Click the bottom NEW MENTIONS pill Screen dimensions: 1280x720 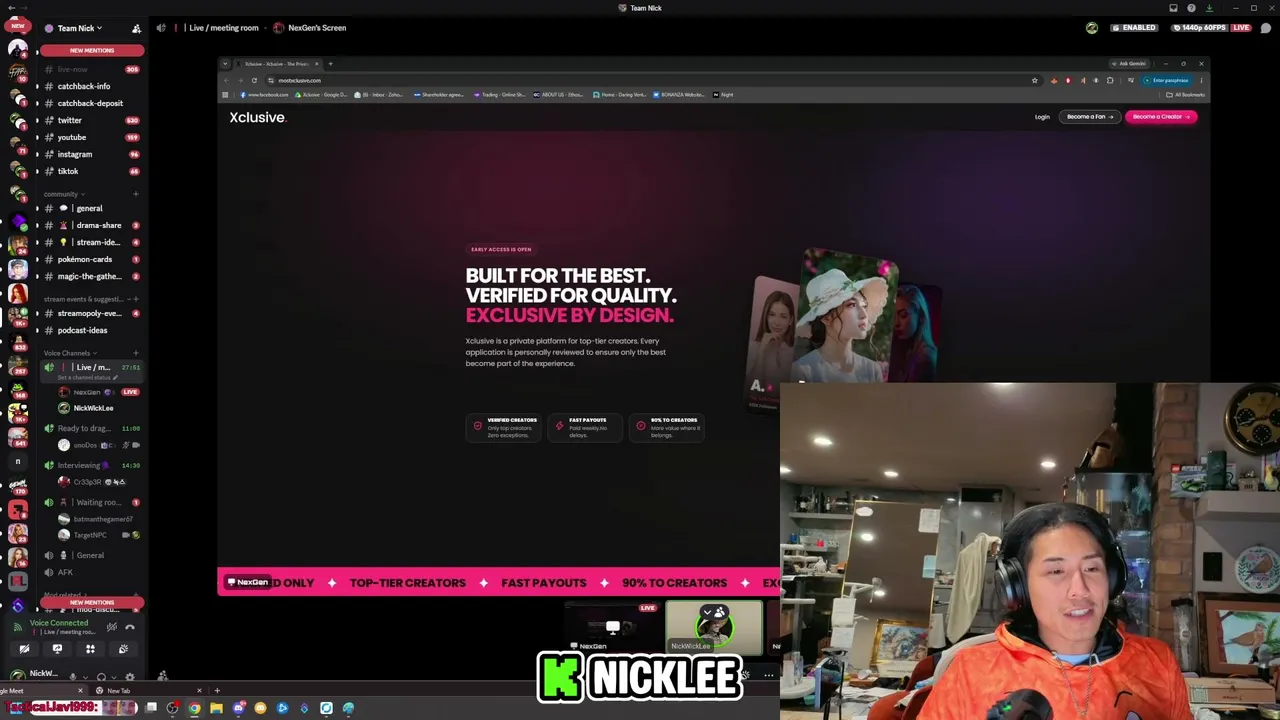tap(92, 603)
